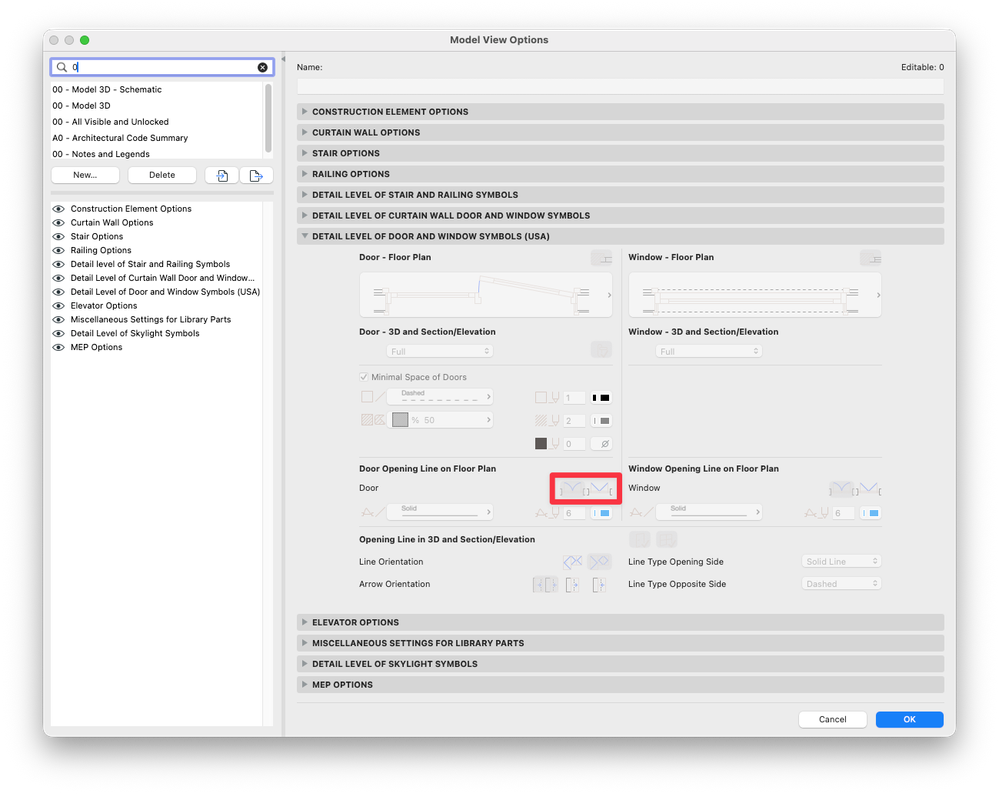Click blue Door opening line pen swatch
The height and width of the screenshot is (794, 999).
point(601,513)
